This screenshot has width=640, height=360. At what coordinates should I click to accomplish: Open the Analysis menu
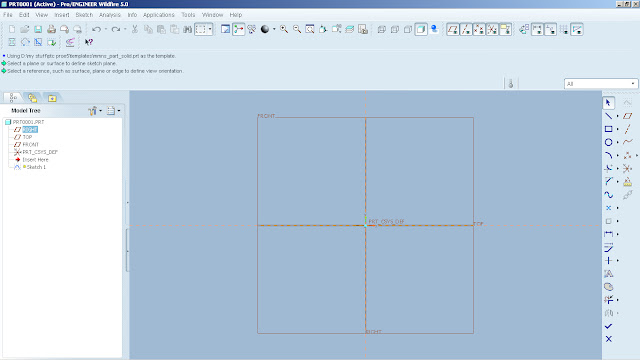point(110,15)
